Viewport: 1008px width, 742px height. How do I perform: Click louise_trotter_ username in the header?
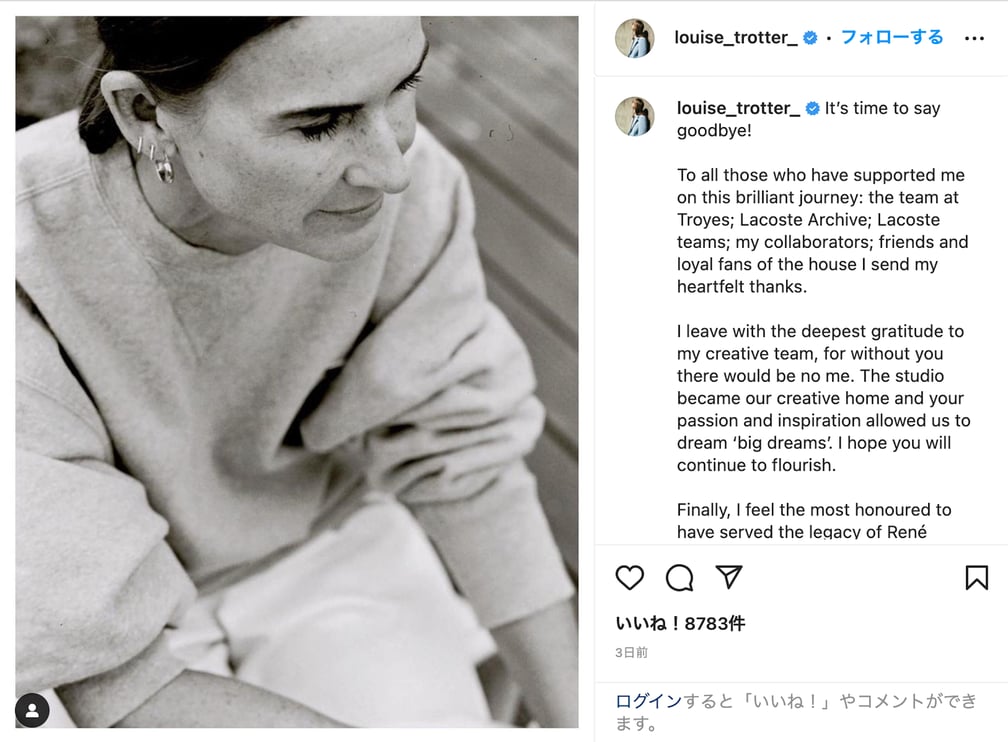736,38
